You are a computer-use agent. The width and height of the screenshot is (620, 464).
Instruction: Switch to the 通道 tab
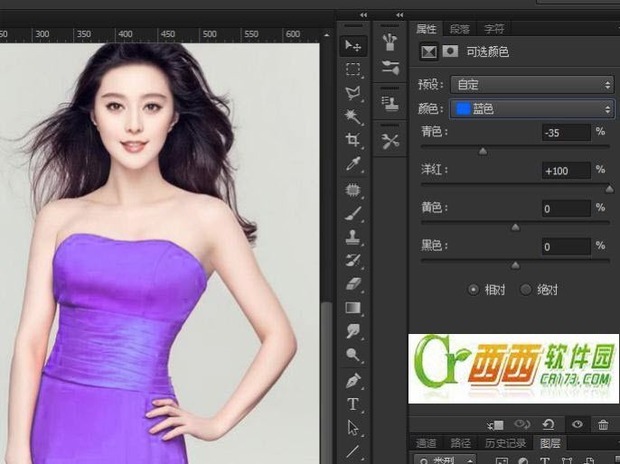point(426,443)
